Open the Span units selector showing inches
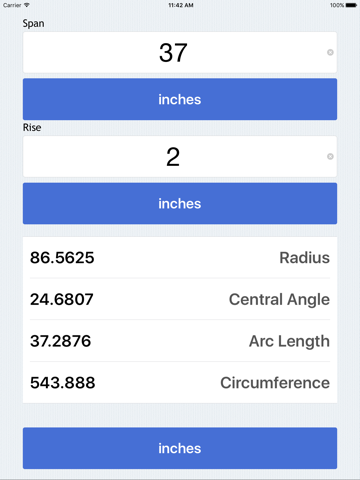Image resolution: width=360 pixels, height=480 pixels. pos(180,99)
